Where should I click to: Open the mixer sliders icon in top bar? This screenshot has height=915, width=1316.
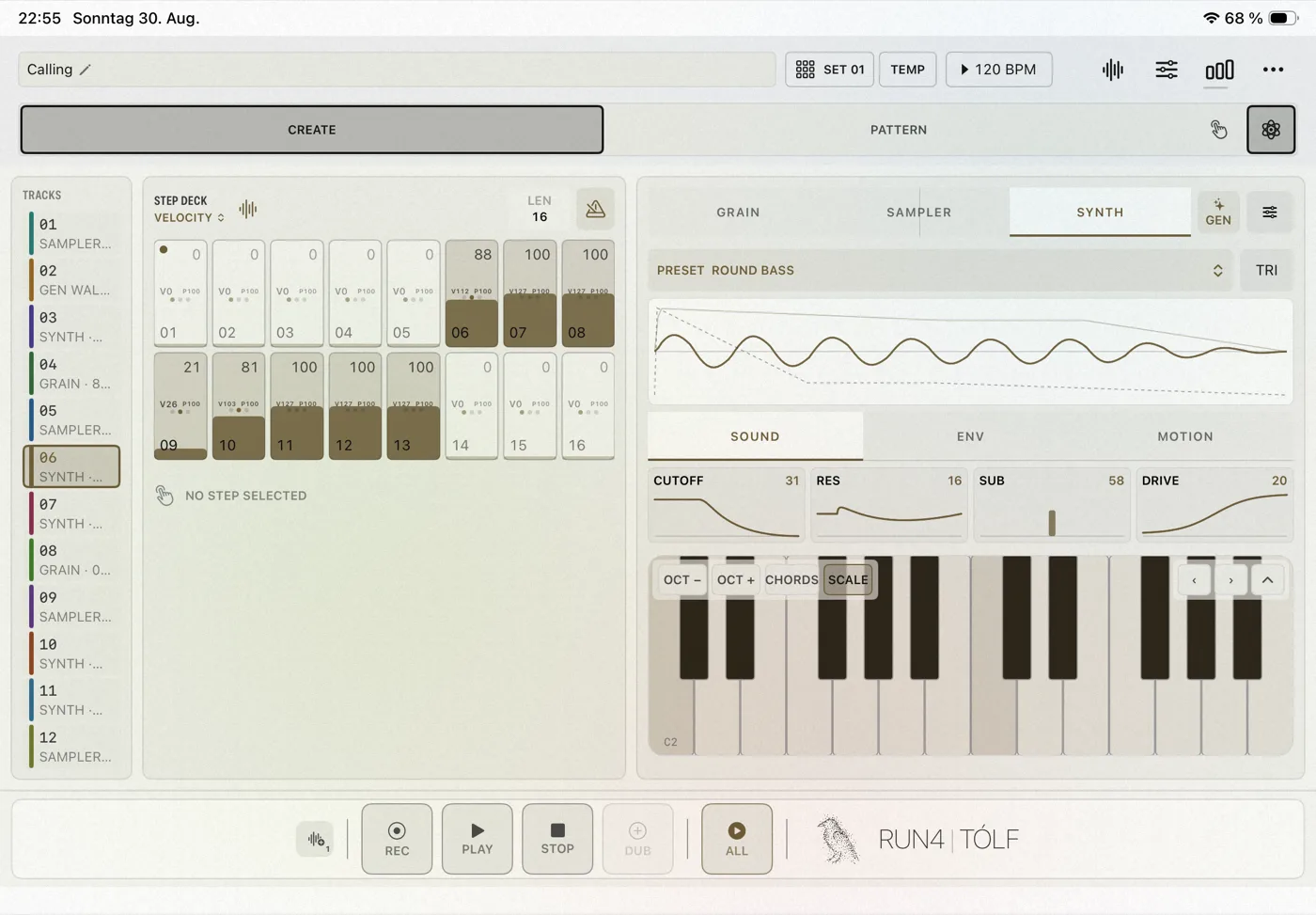click(1167, 70)
